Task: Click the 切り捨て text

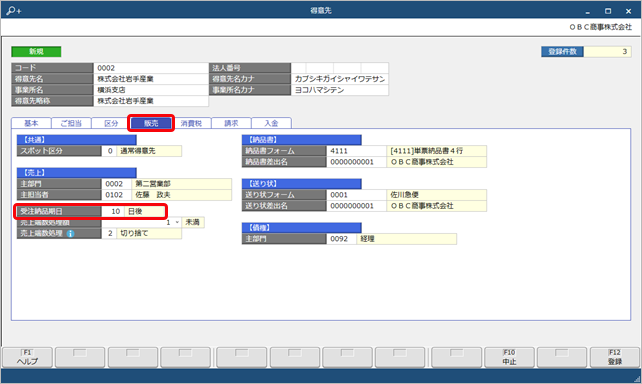Action: pos(134,233)
